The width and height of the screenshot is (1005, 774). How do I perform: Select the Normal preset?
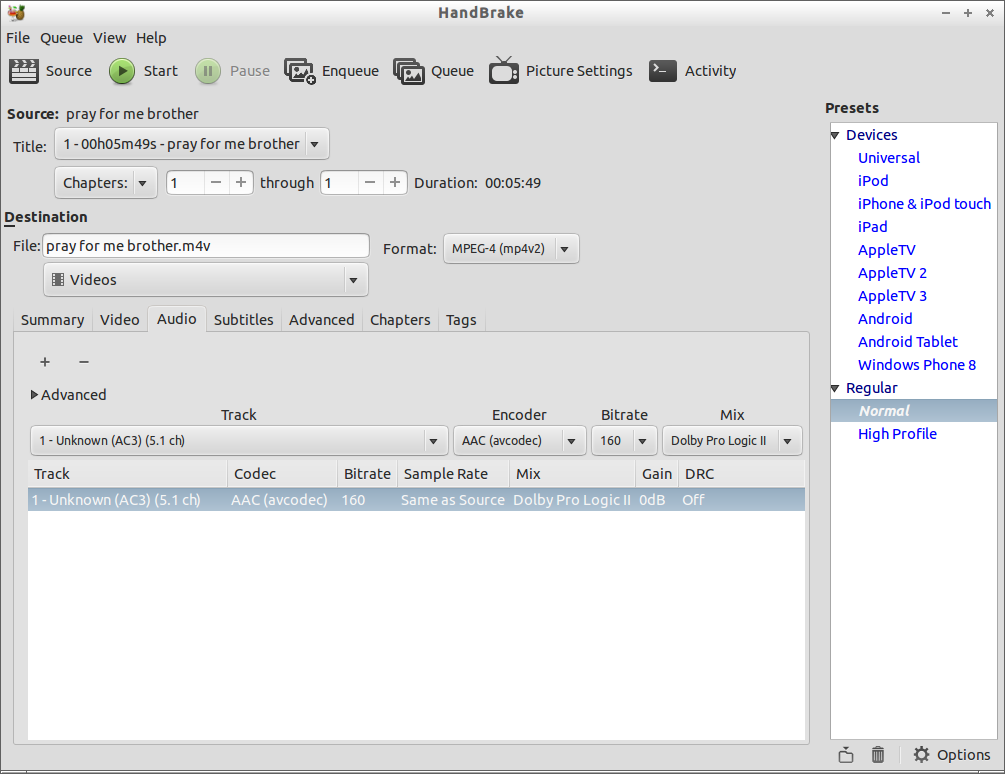[914, 411]
